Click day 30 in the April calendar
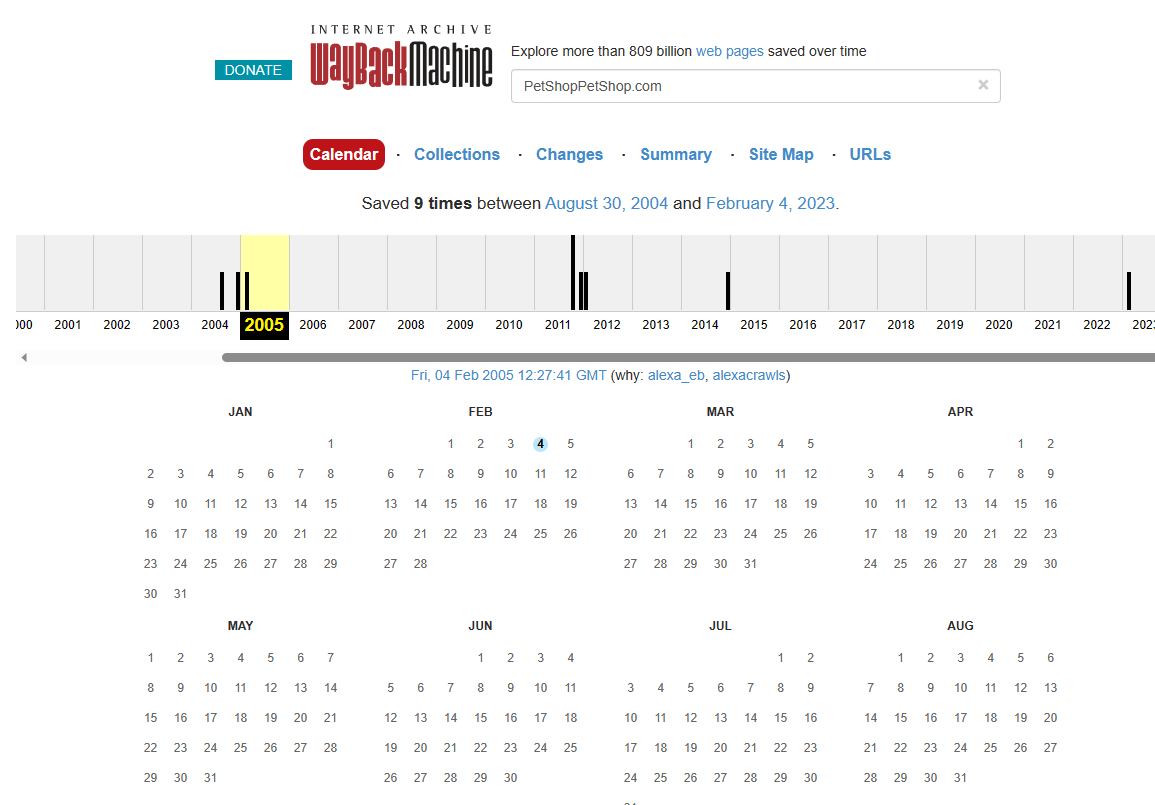The height and width of the screenshot is (805, 1155). point(1050,564)
